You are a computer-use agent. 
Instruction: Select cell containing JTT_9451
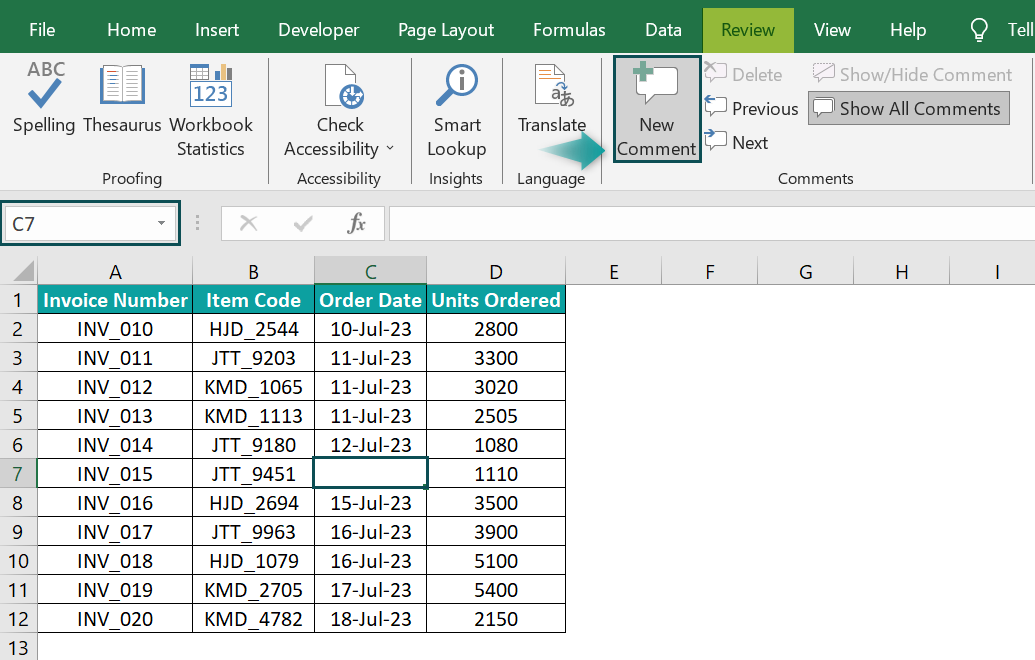[x=253, y=474]
